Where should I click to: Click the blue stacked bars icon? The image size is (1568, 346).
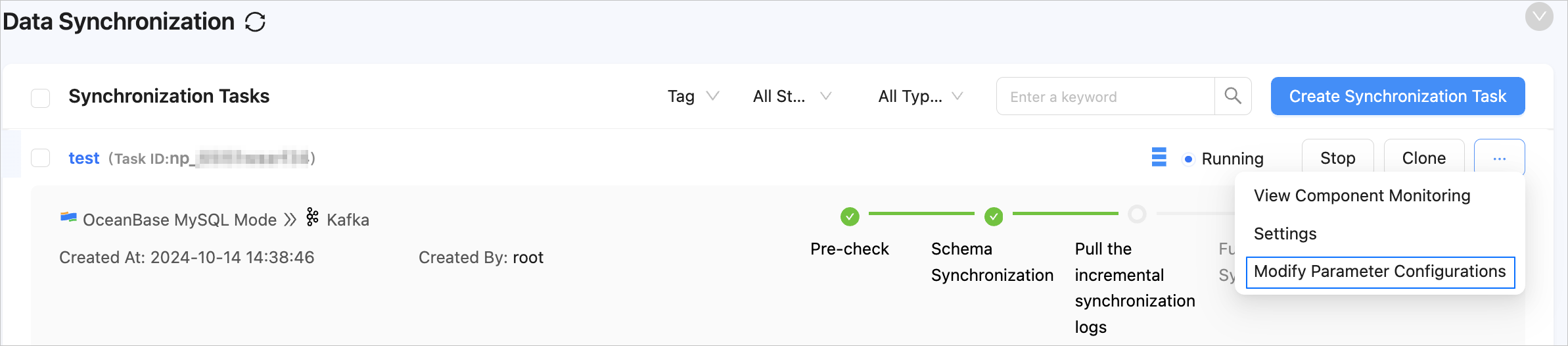point(1159,157)
